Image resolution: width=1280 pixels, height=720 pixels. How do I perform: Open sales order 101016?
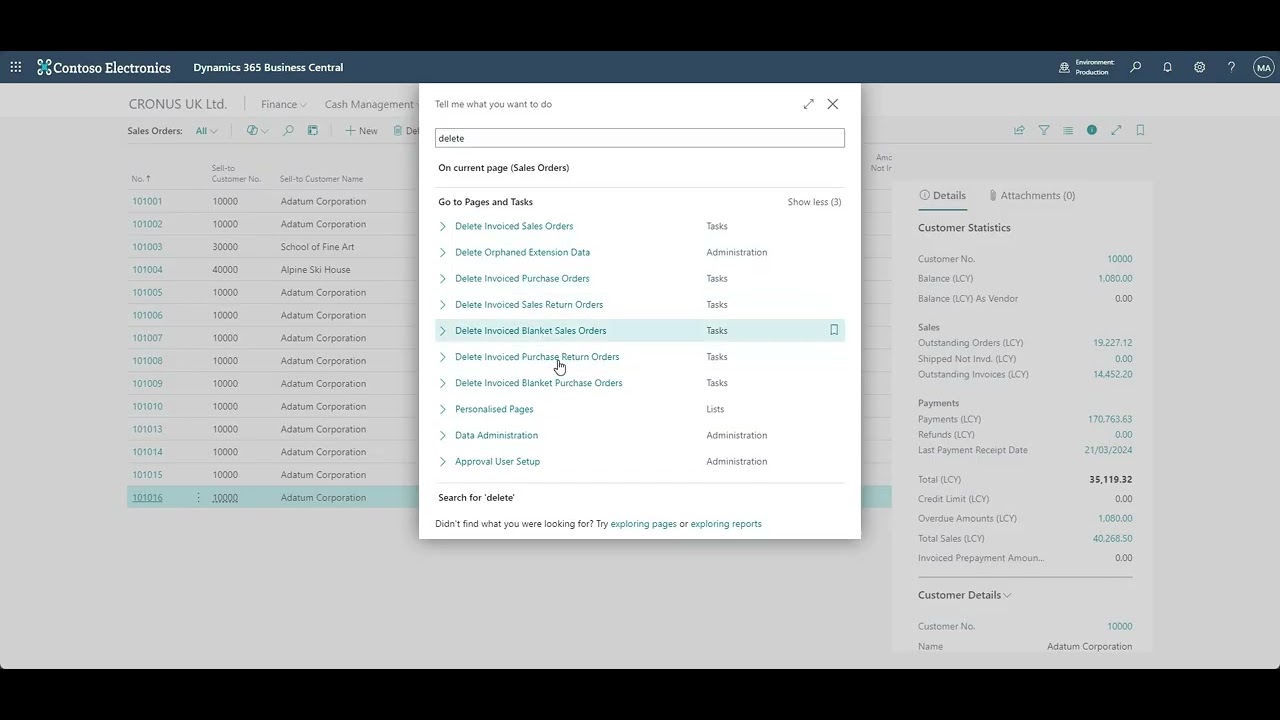[147, 497]
